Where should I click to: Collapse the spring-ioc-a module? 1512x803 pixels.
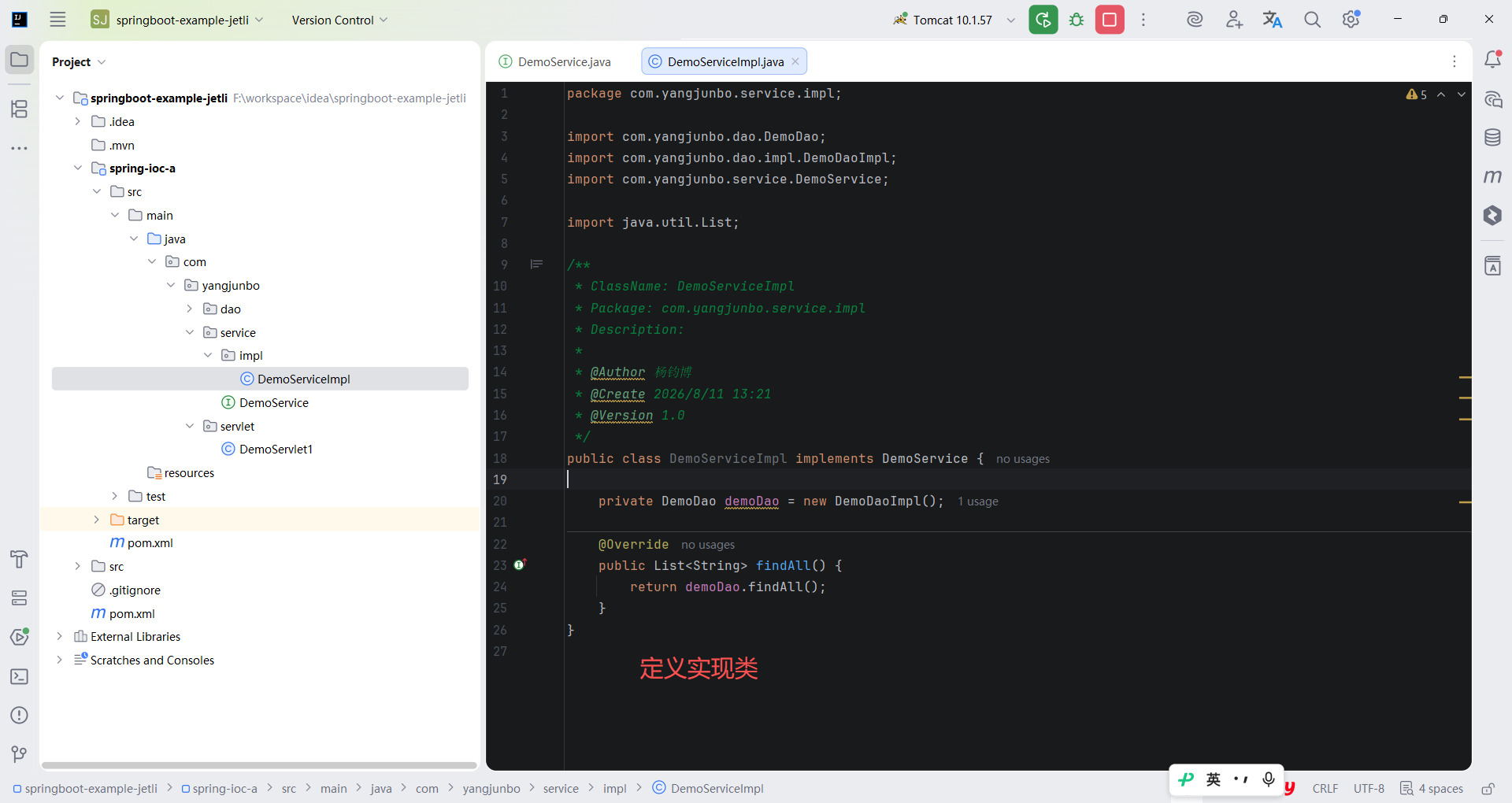pos(77,168)
